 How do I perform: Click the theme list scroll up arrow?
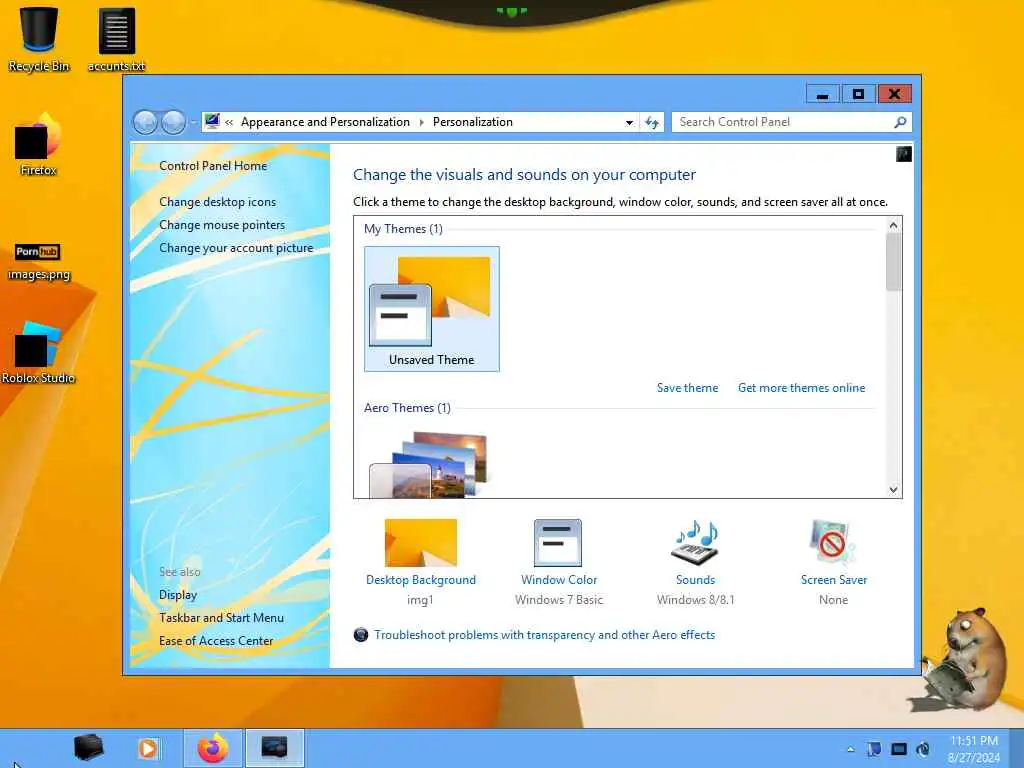[x=893, y=225]
